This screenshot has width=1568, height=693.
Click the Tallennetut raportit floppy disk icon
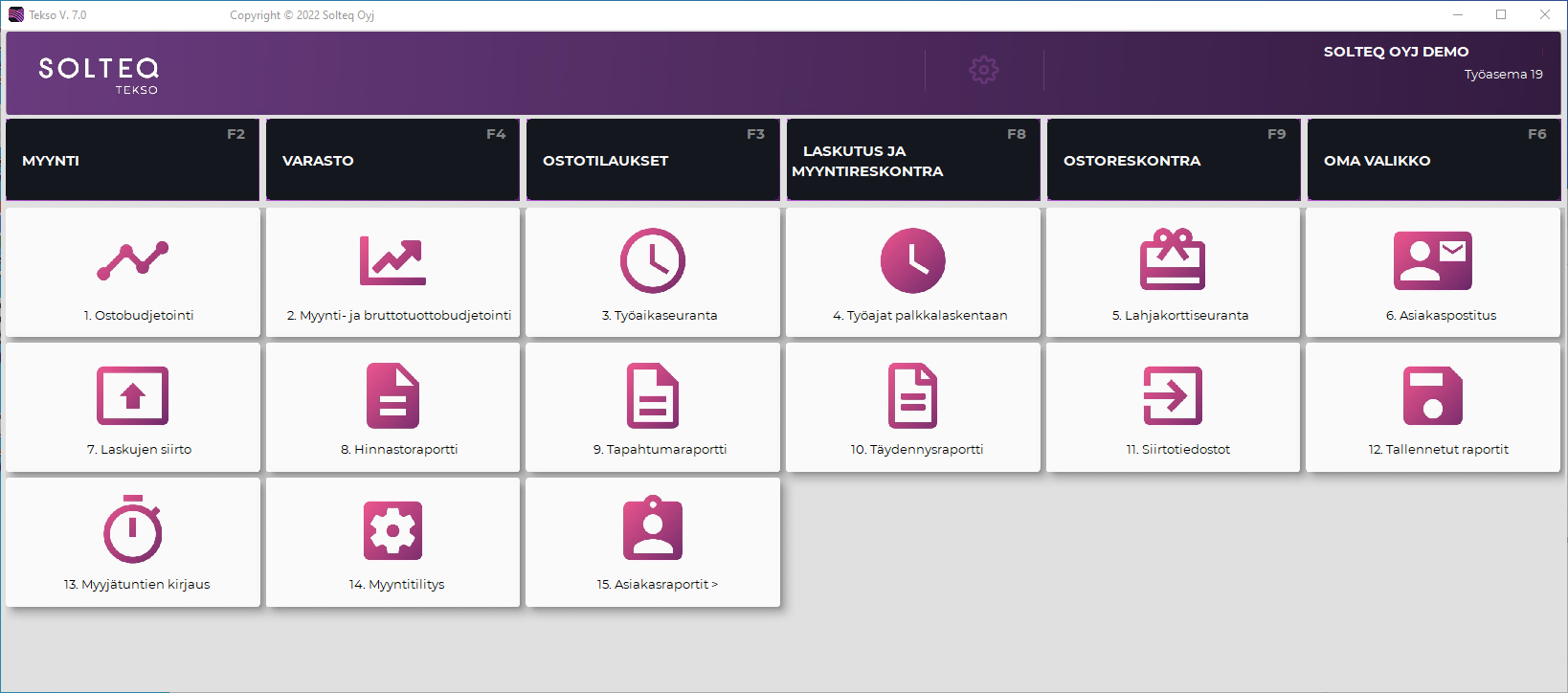(x=1432, y=395)
